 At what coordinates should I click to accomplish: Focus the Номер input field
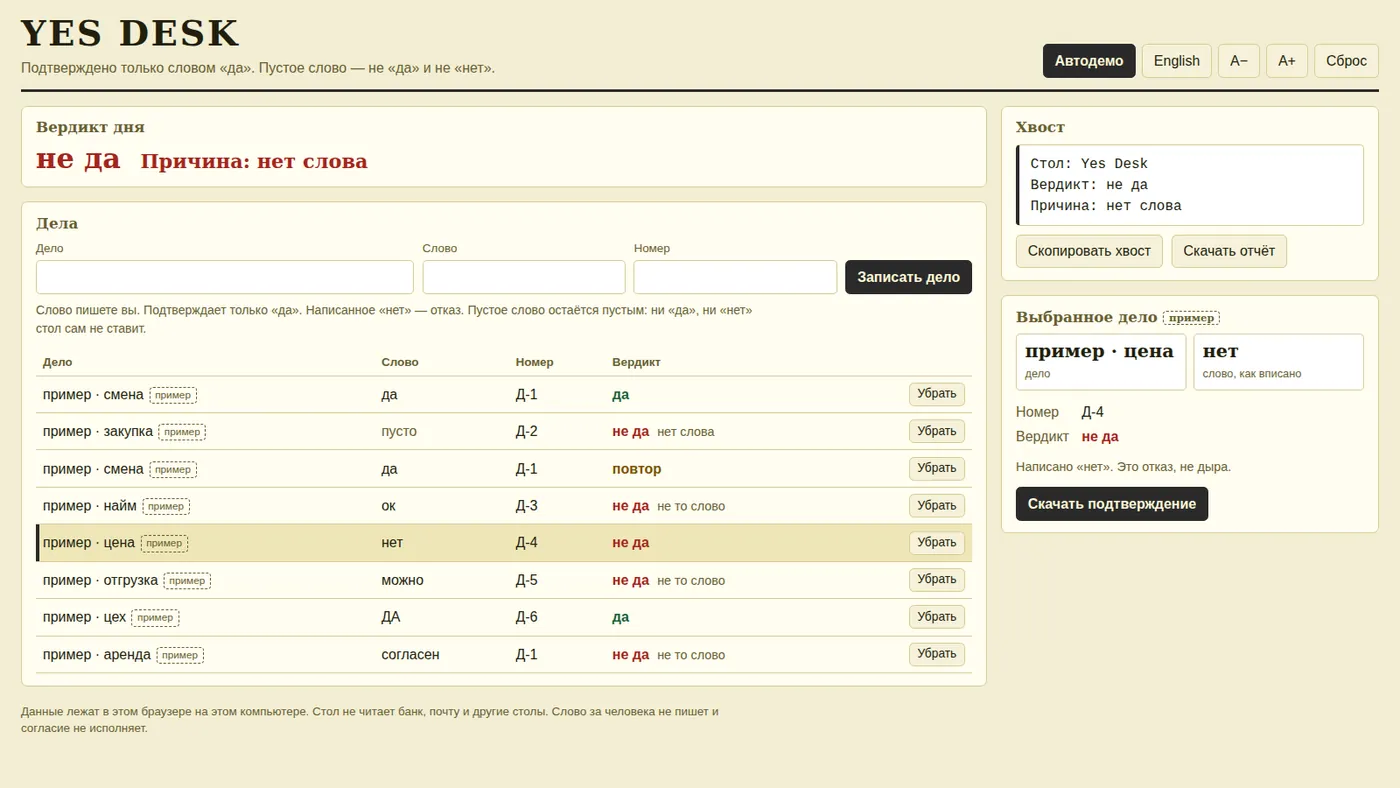pyautogui.click(x=735, y=277)
